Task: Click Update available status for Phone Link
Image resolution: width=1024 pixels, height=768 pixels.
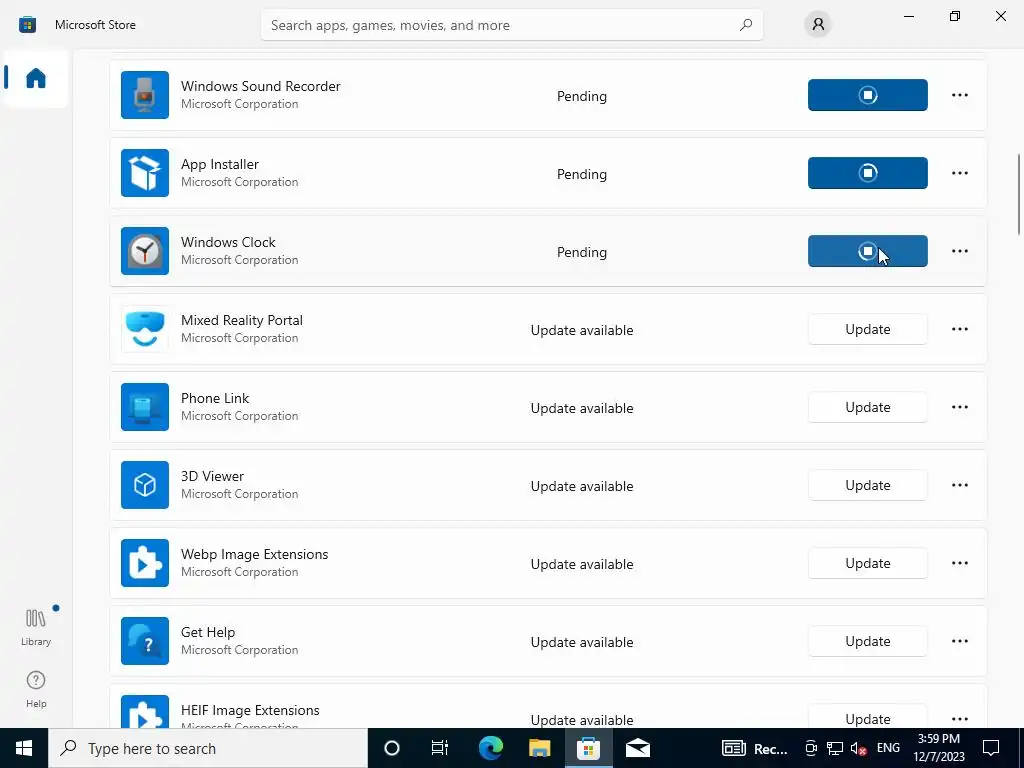Action: [581, 408]
